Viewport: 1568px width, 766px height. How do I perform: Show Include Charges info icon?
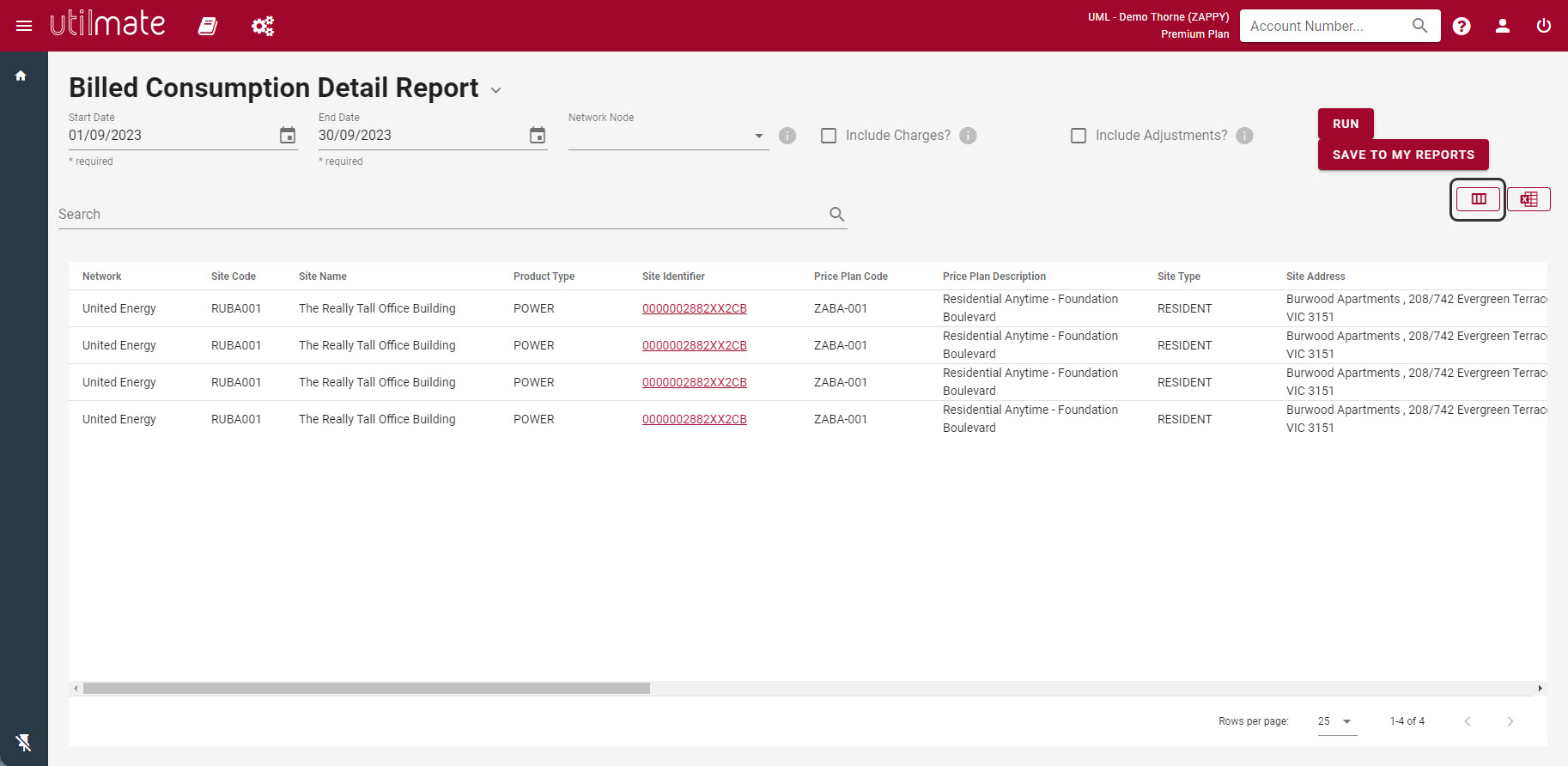click(968, 136)
